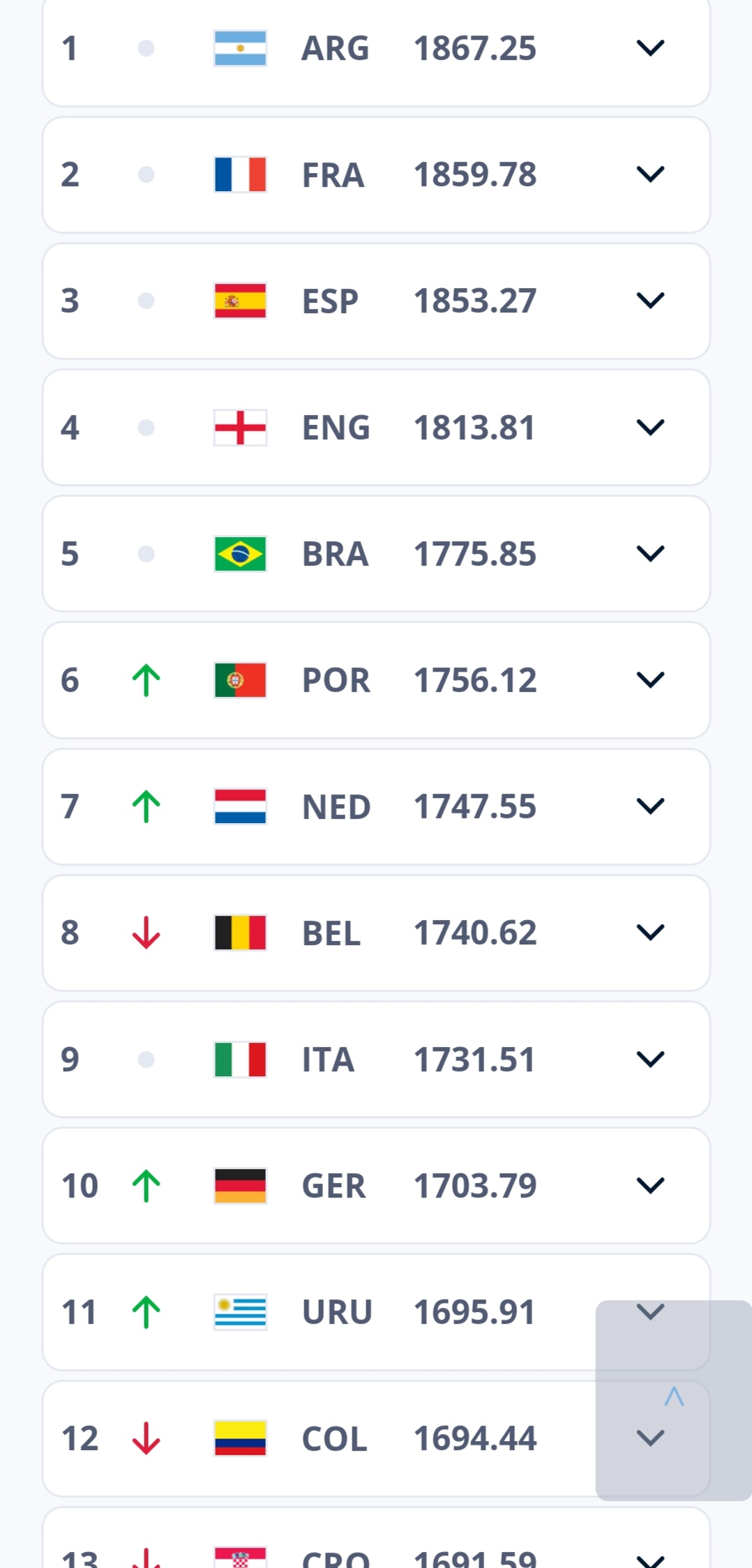Click Belgium's red down-arrow rank indicator
752x1568 pixels.
(x=146, y=933)
